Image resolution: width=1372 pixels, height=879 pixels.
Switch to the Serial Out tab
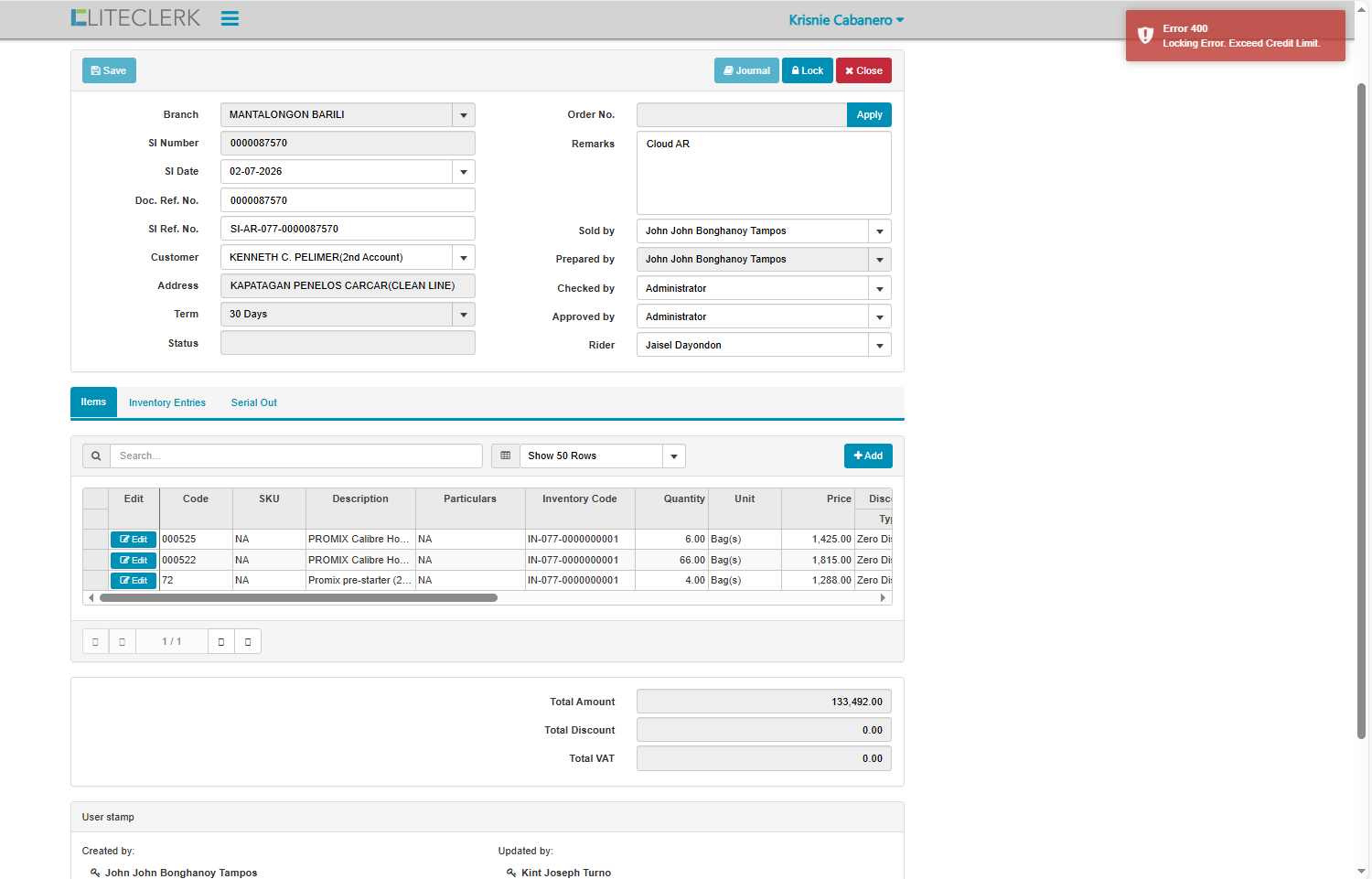point(253,402)
